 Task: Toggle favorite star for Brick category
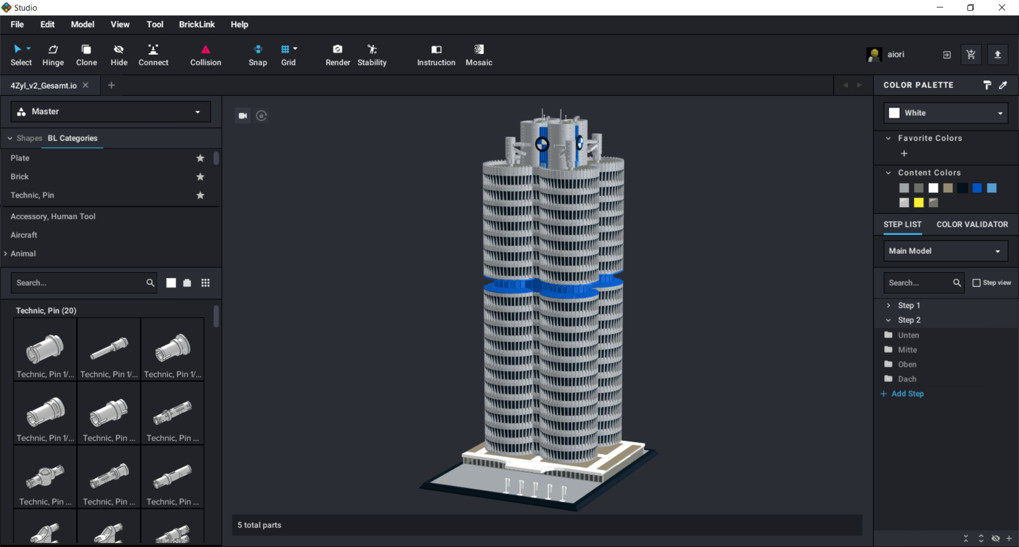(200, 177)
